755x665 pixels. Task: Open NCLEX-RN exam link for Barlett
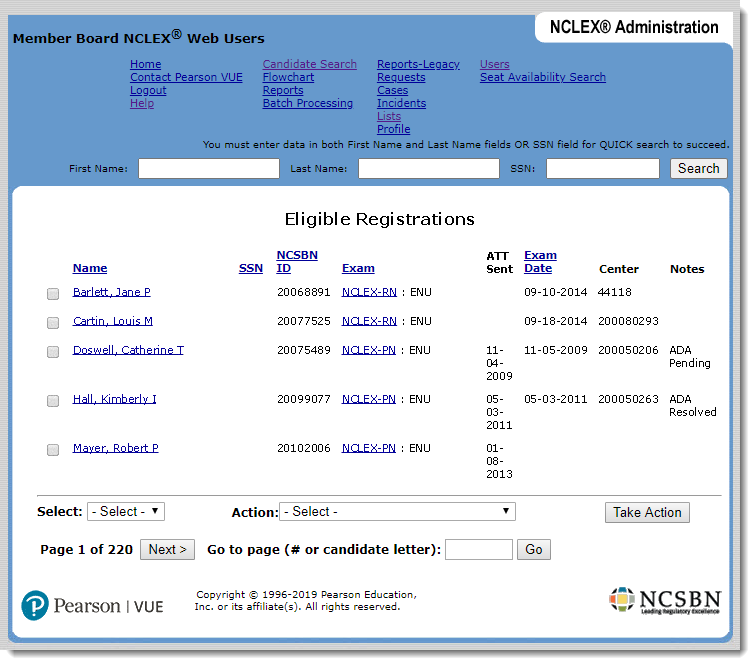(369, 292)
